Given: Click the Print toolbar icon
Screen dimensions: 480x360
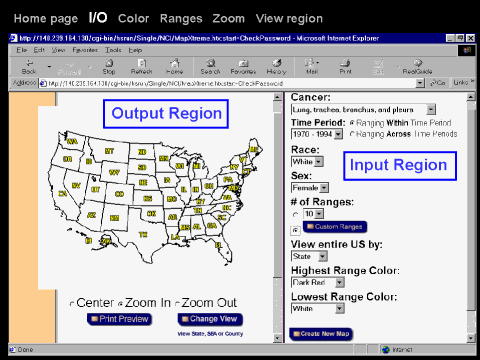Looking at the screenshot, I should click(345, 66).
